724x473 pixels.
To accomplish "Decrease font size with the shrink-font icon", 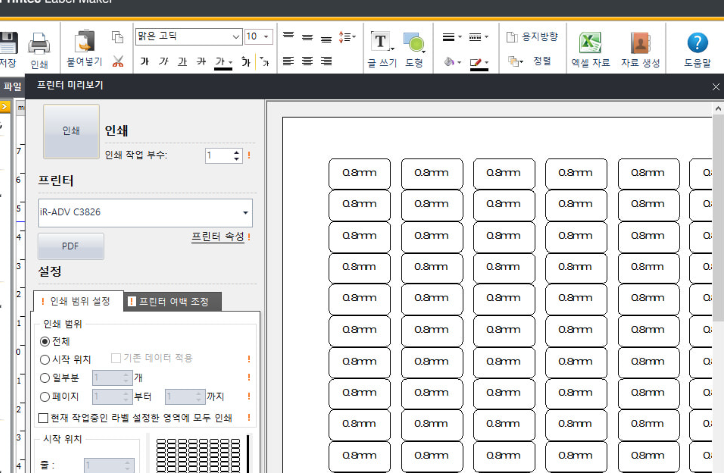I will tap(265, 61).
